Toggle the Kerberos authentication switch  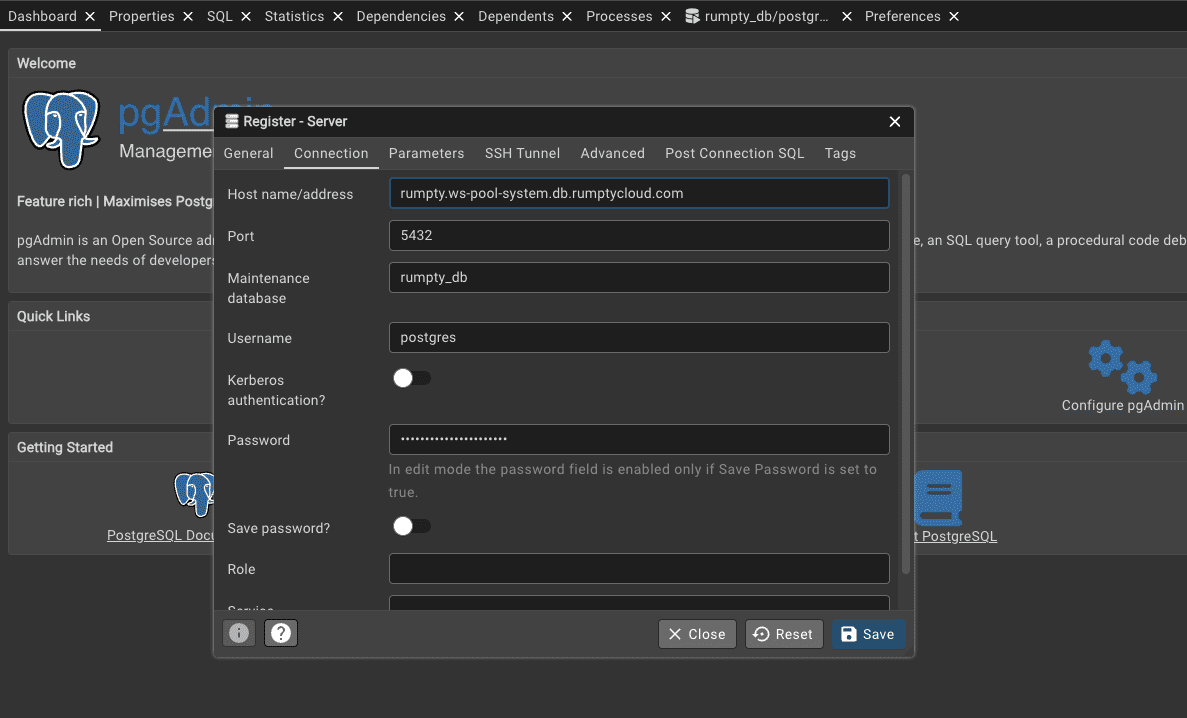click(412, 378)
